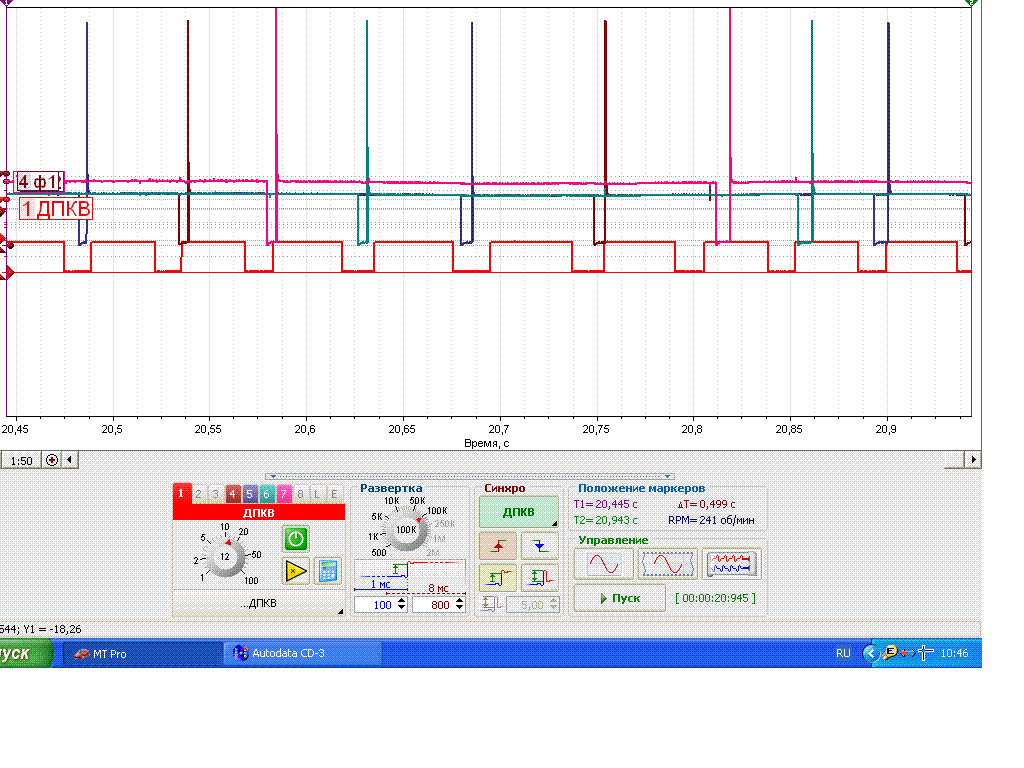Switch to channel tab 2

(x=199, y=494)
